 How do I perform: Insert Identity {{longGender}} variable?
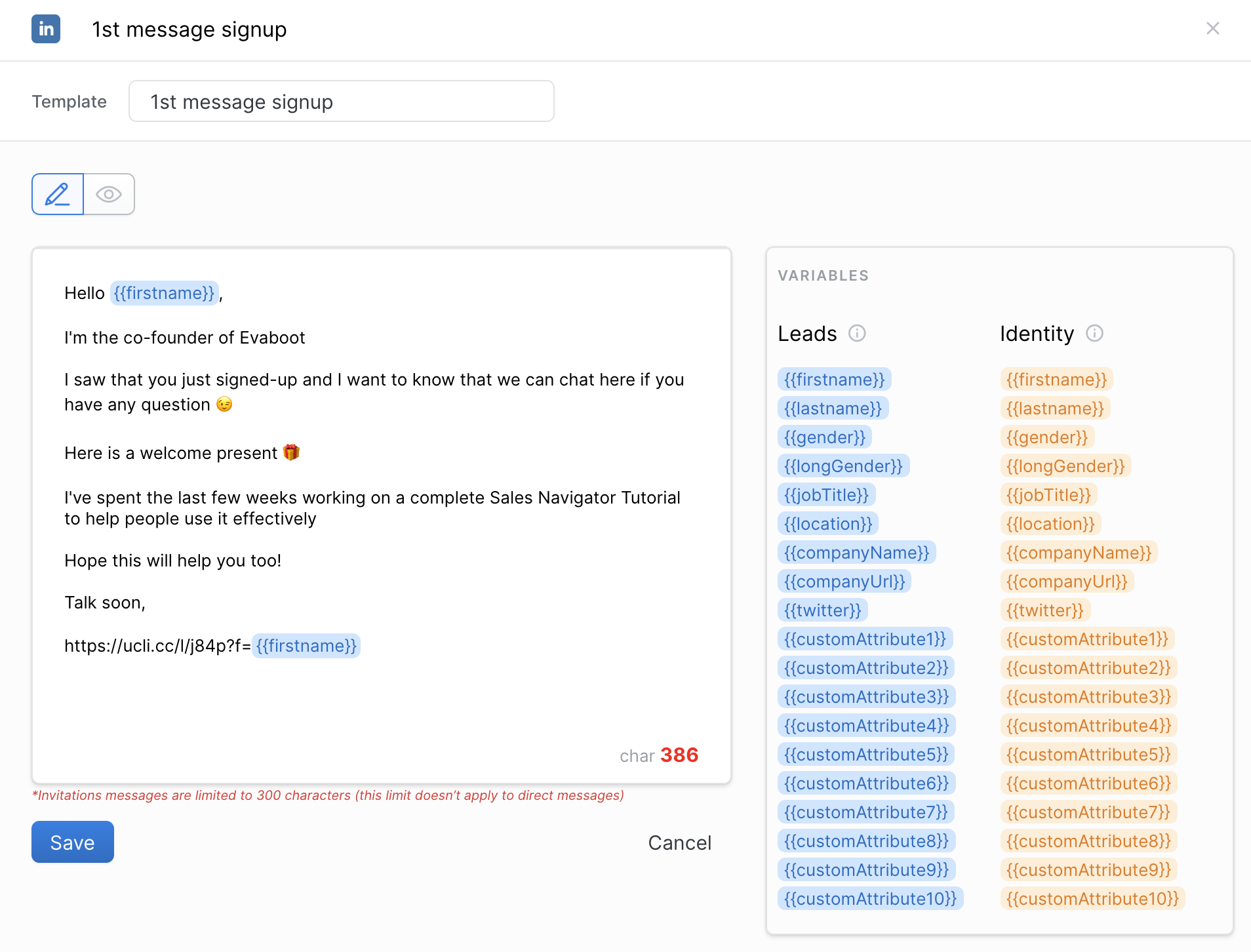pyautogui.click(x=1066, y=466)
